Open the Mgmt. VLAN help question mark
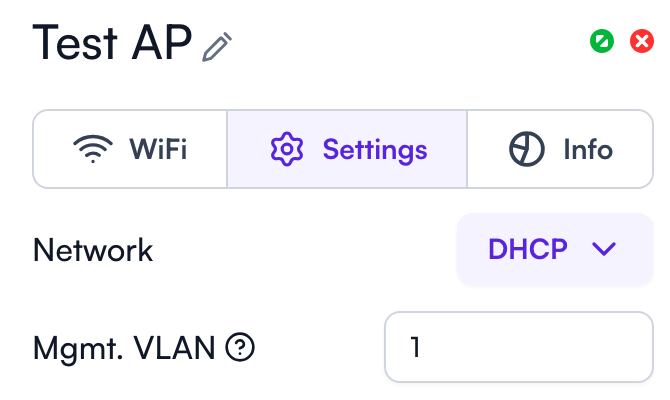Image resolution: width=670 pixels, height=400 pixels. [241, 348]
